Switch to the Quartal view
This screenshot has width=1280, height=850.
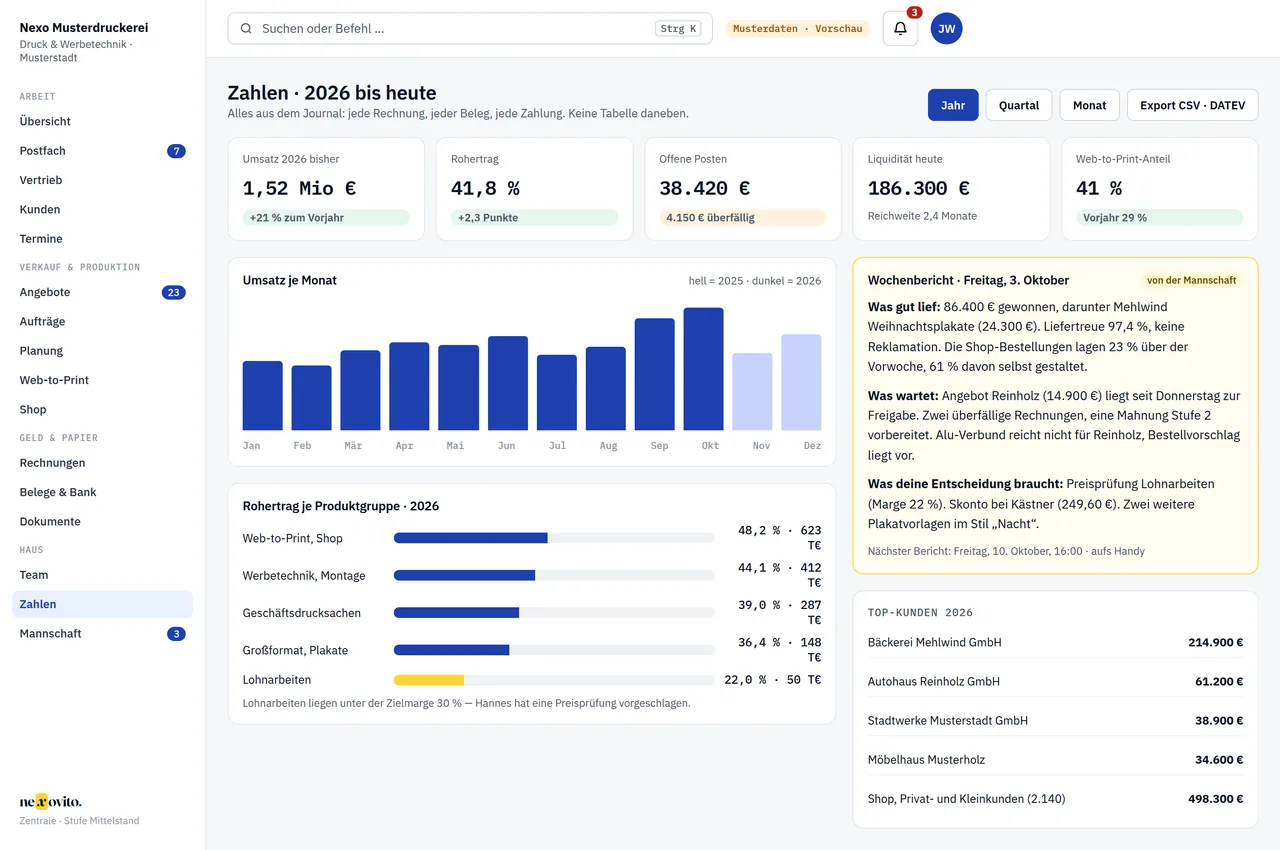pos(1019,105)
